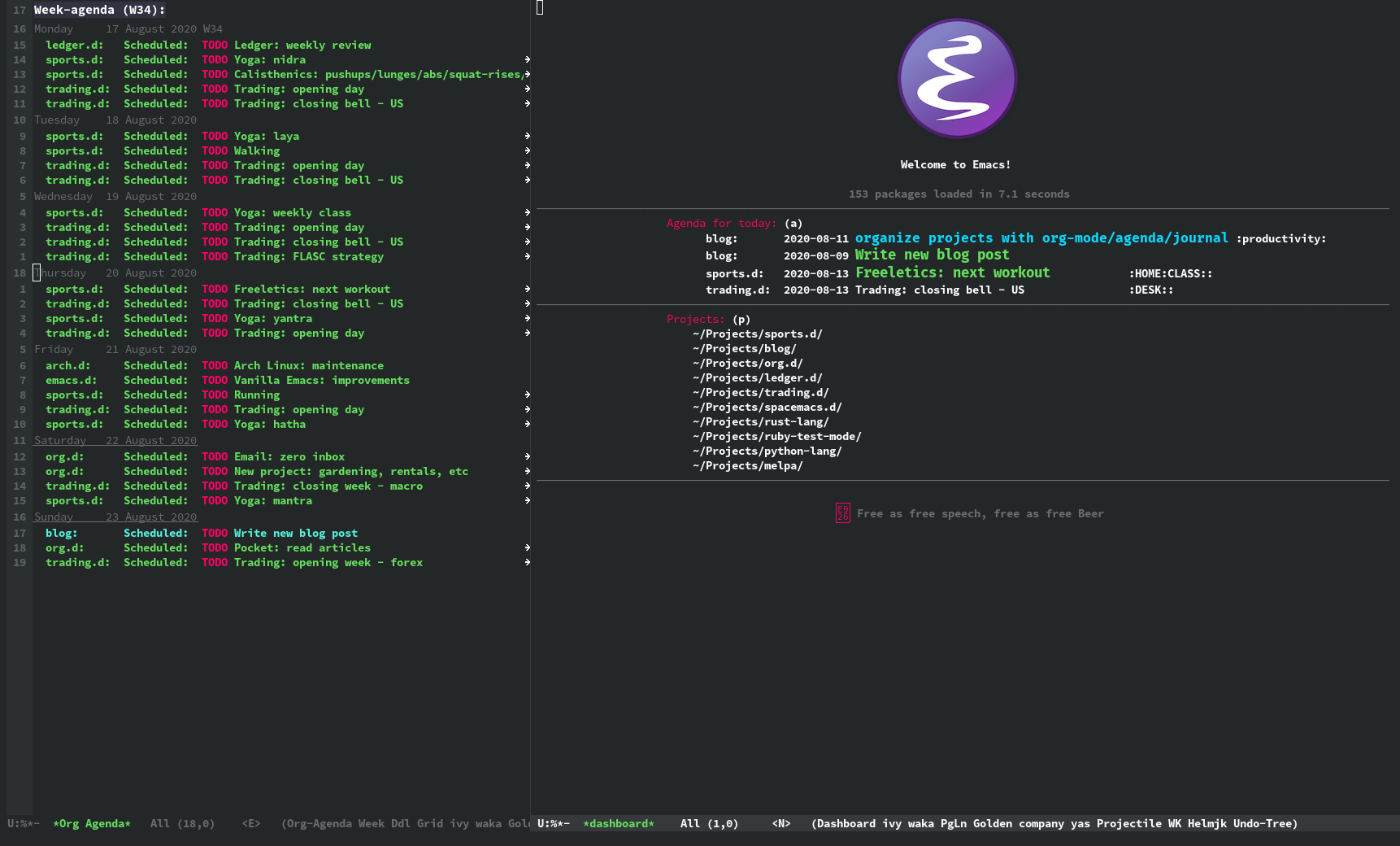Viewport: 1400px width, 846px height.
Task: Open dashboard entry "Freeletics: next workout" dated 2020-08-13
Action: click(x=952, y=273)
